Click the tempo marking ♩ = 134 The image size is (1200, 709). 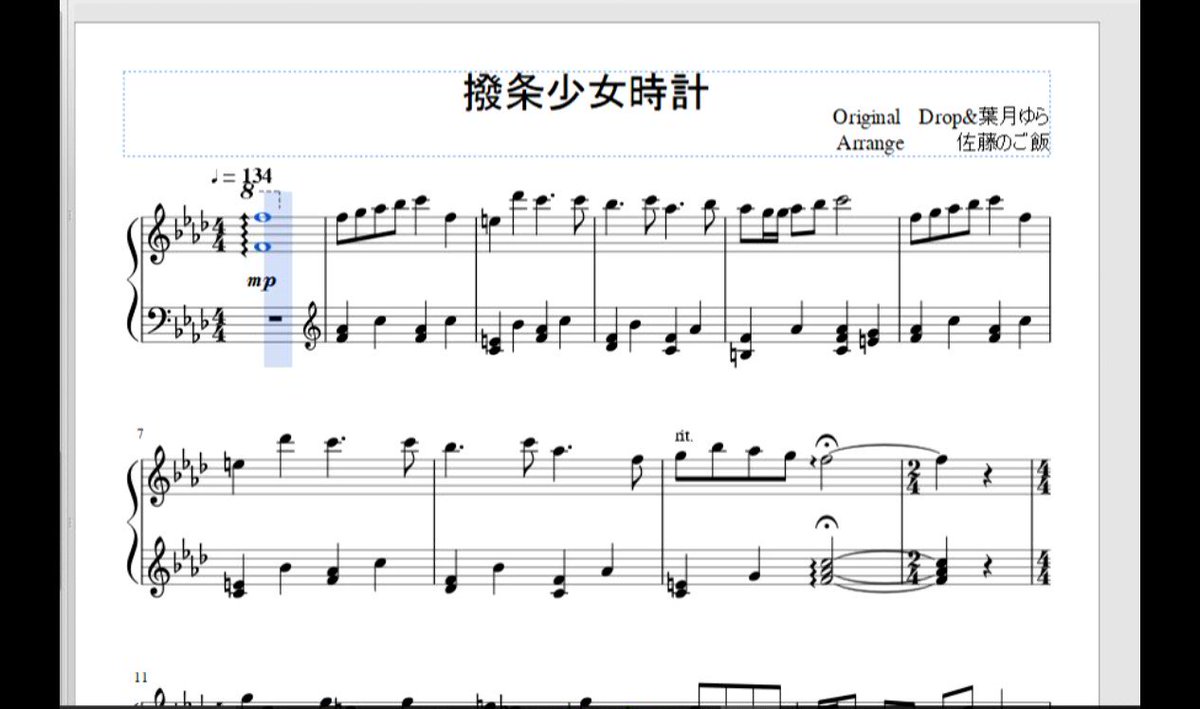point(241,177)
